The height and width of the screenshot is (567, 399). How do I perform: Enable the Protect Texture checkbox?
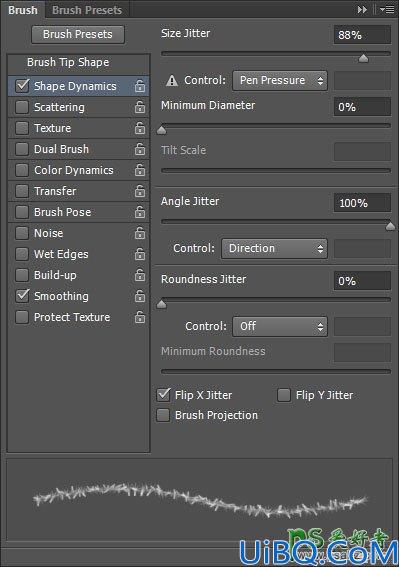(x=22, y=317)
